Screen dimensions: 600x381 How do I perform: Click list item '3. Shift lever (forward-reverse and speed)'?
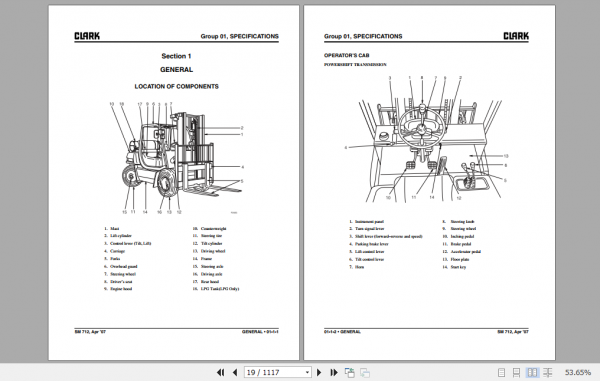tap(385, 236)
